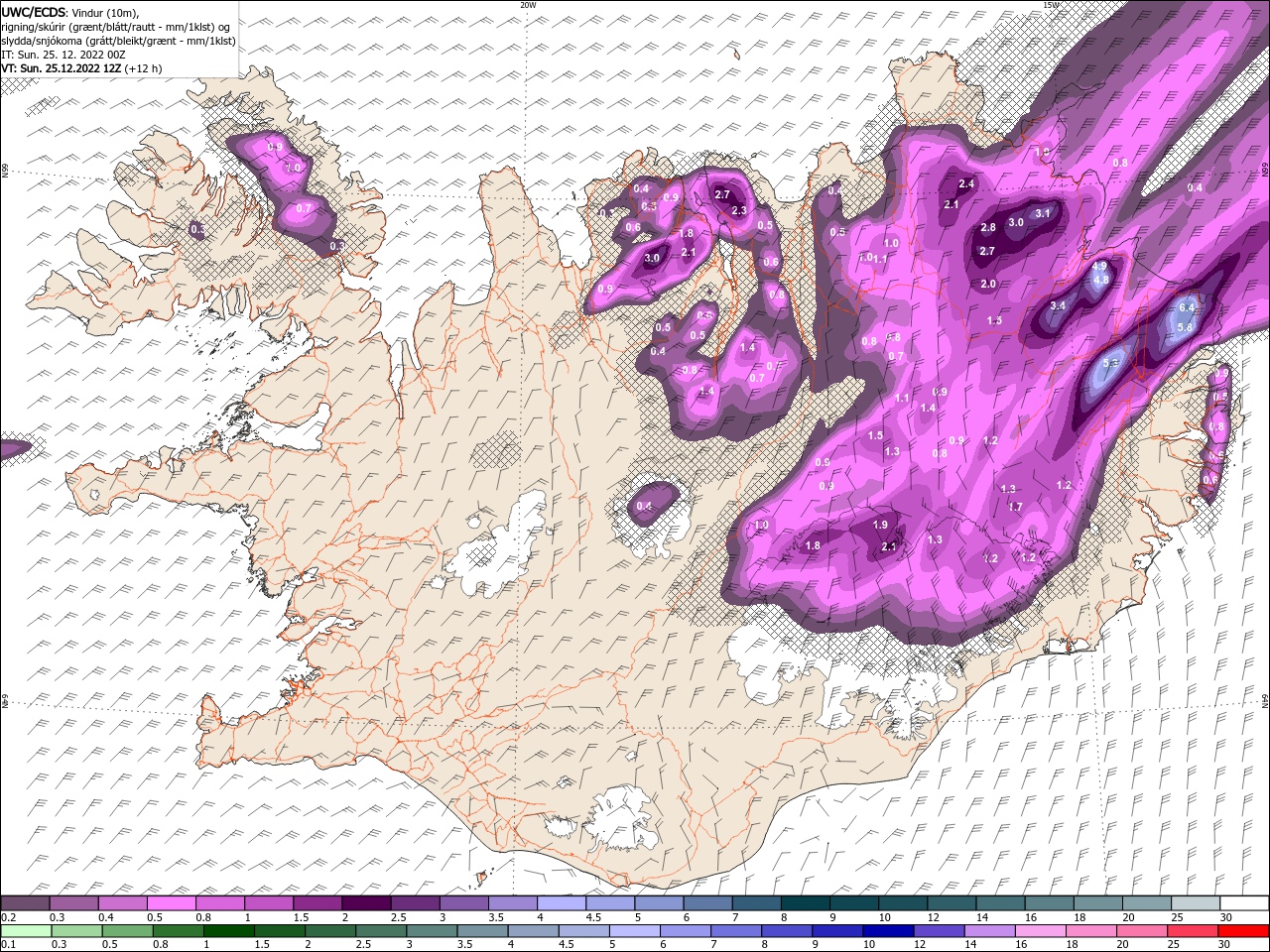Pick lower legend swatch between 7 and 8
The height and width of the screenshot is (952, 1270).
[735, 931]
